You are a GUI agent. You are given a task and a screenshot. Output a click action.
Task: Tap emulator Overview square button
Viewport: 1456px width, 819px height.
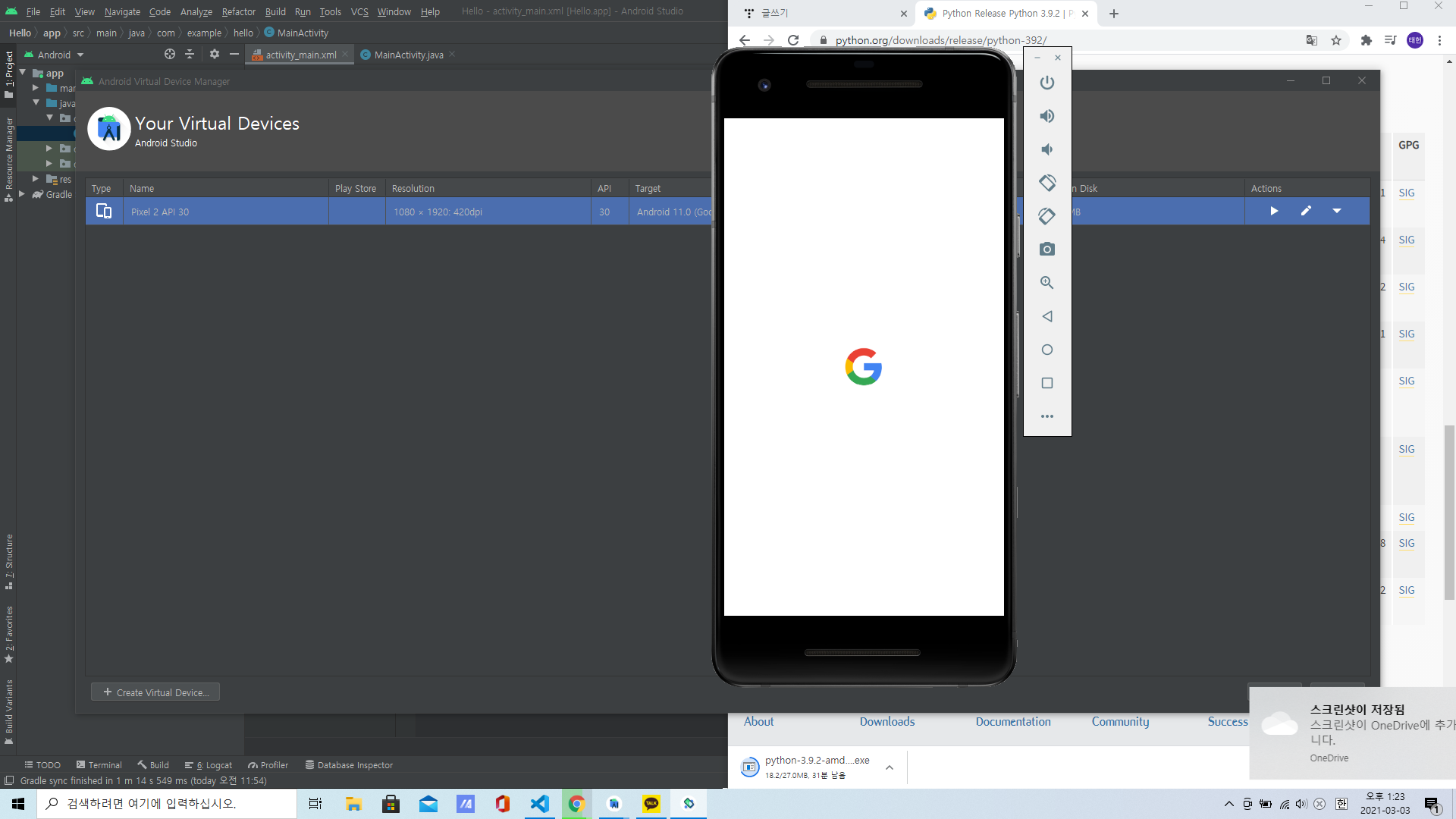1047,383
